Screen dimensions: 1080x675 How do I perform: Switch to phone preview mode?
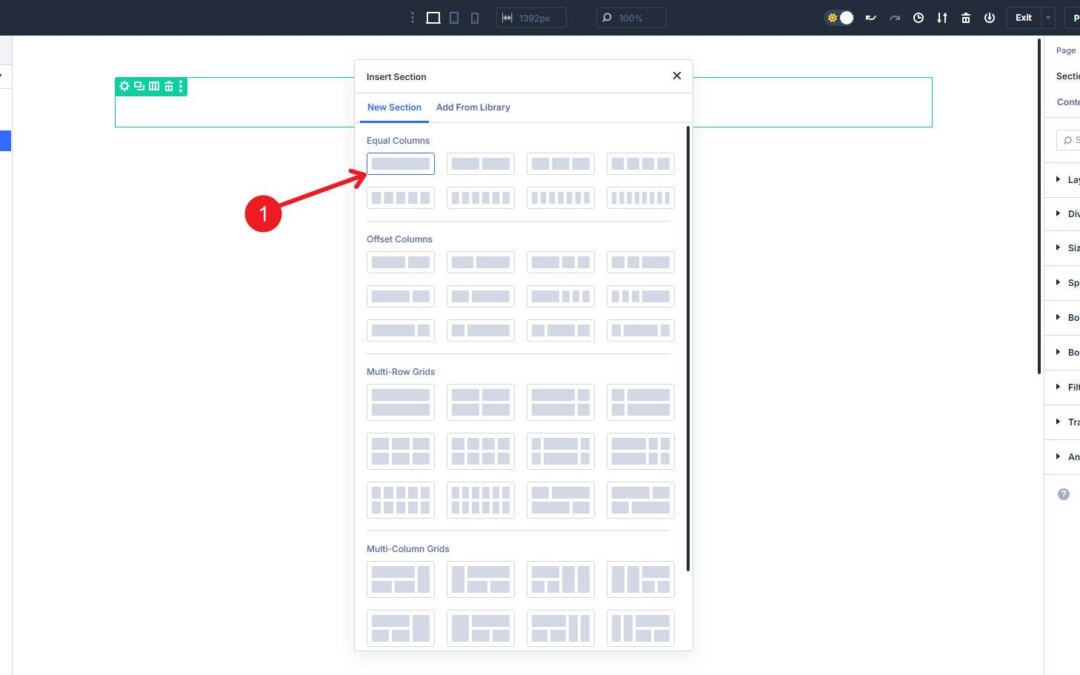(474, 17)
